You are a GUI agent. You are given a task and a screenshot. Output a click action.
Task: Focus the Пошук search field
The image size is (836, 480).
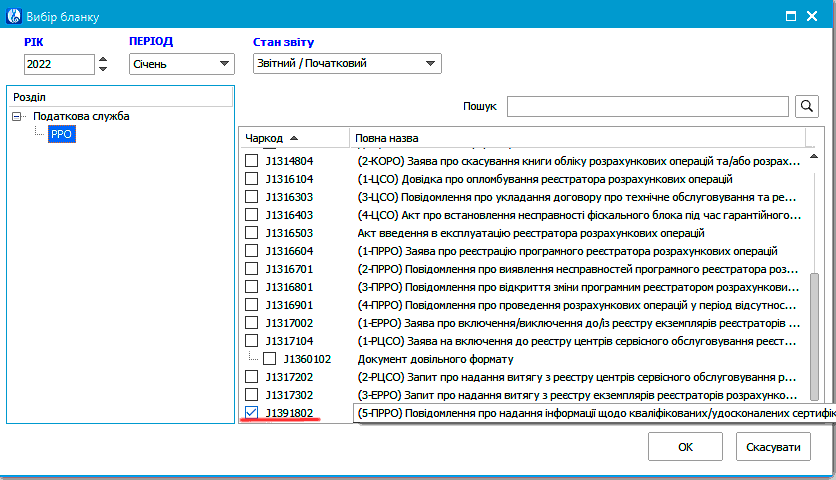coord(649,107)
